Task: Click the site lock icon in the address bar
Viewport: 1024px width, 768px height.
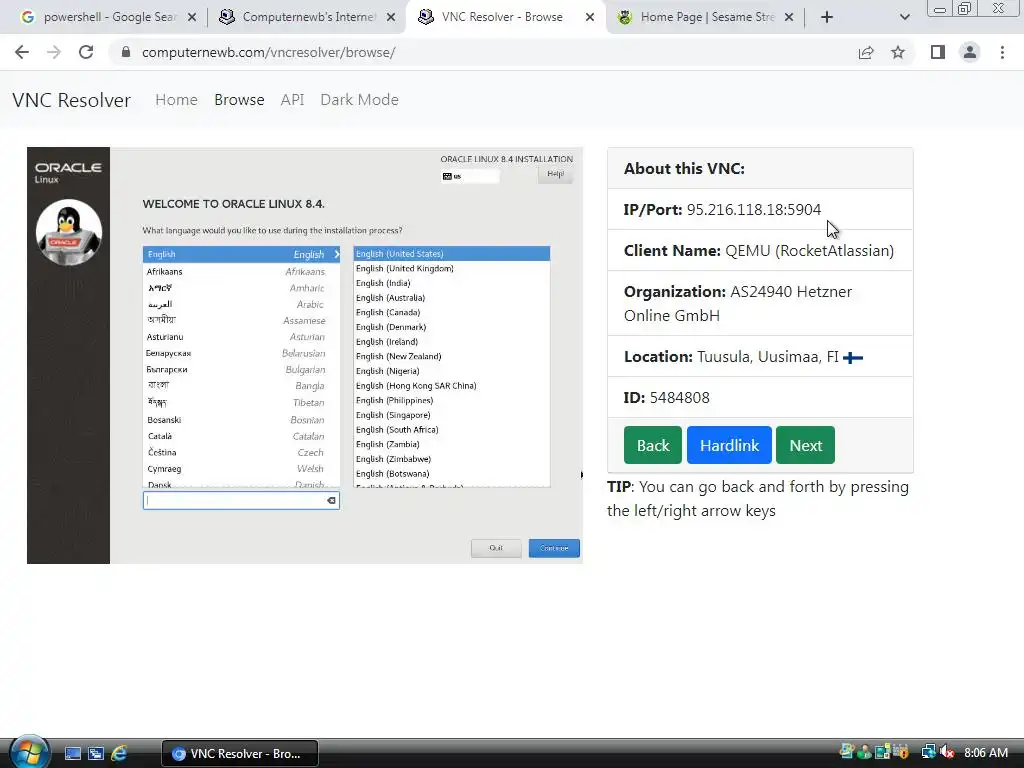Action: coord(126,52)
